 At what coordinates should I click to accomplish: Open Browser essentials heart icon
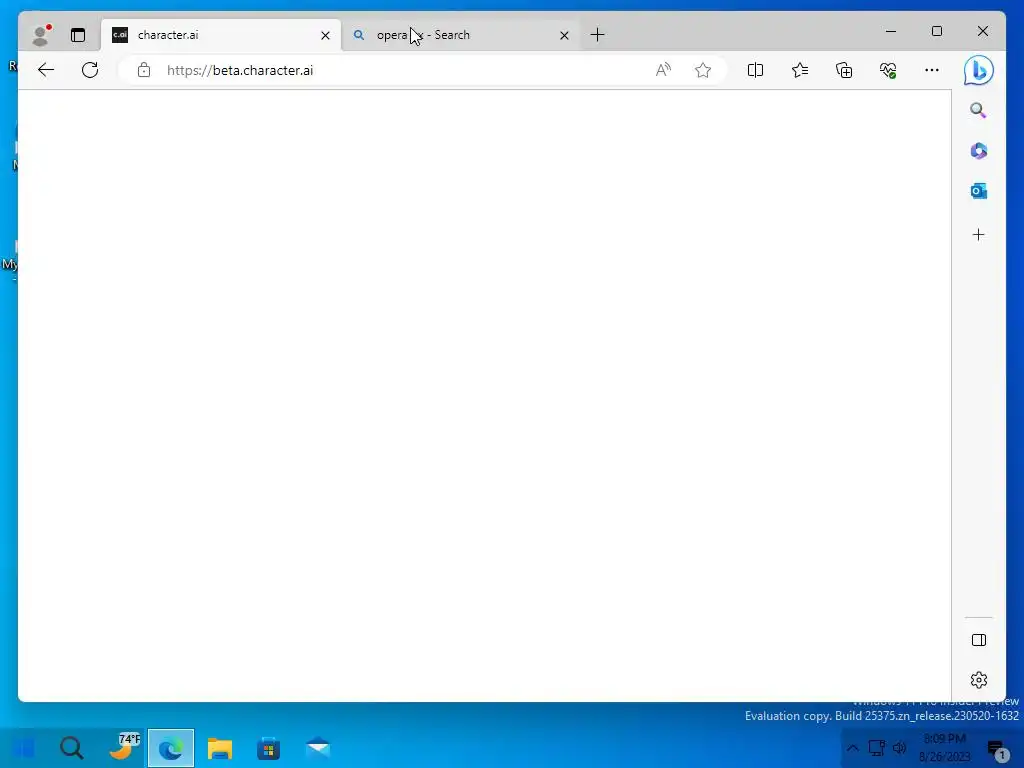click(x=888, y=70)
